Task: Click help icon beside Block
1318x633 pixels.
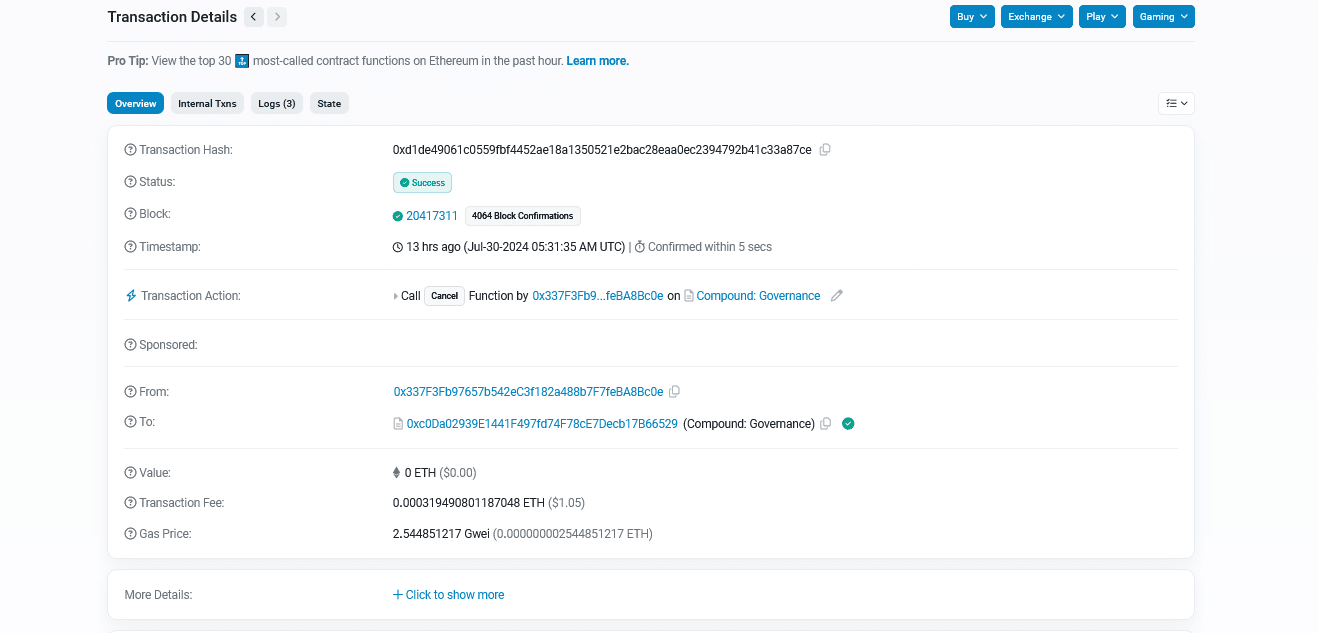Action: 130,214
